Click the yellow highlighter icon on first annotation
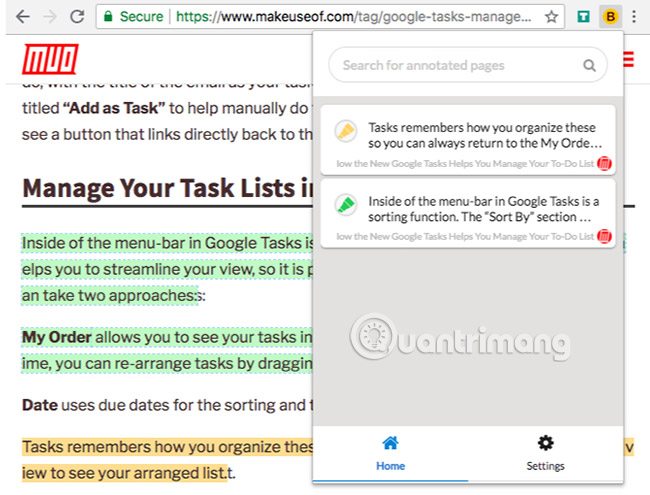The width and height of the screenshot is (650, 495). 345,131
